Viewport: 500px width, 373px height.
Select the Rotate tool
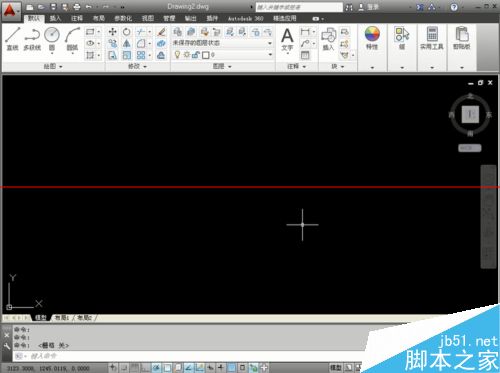point(127,32)
